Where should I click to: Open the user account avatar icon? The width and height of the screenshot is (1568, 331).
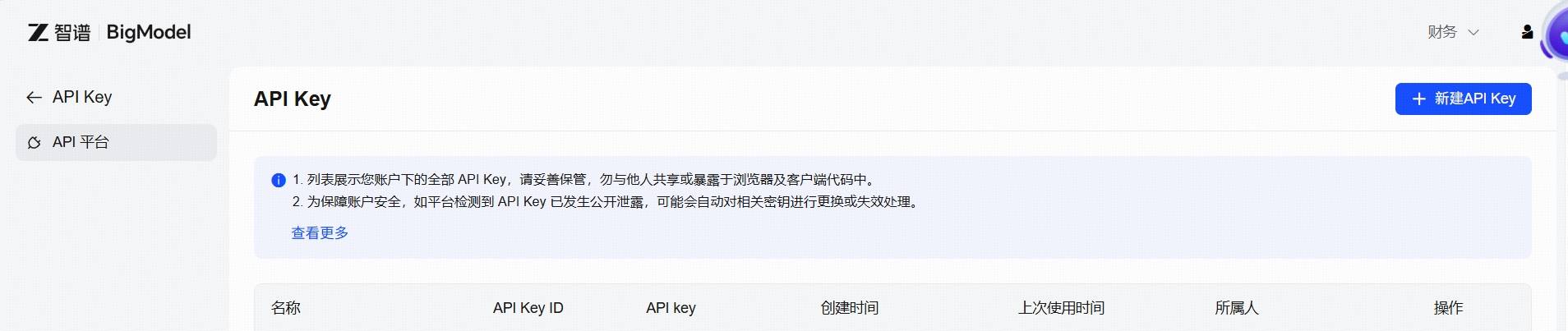[1527, 32]
